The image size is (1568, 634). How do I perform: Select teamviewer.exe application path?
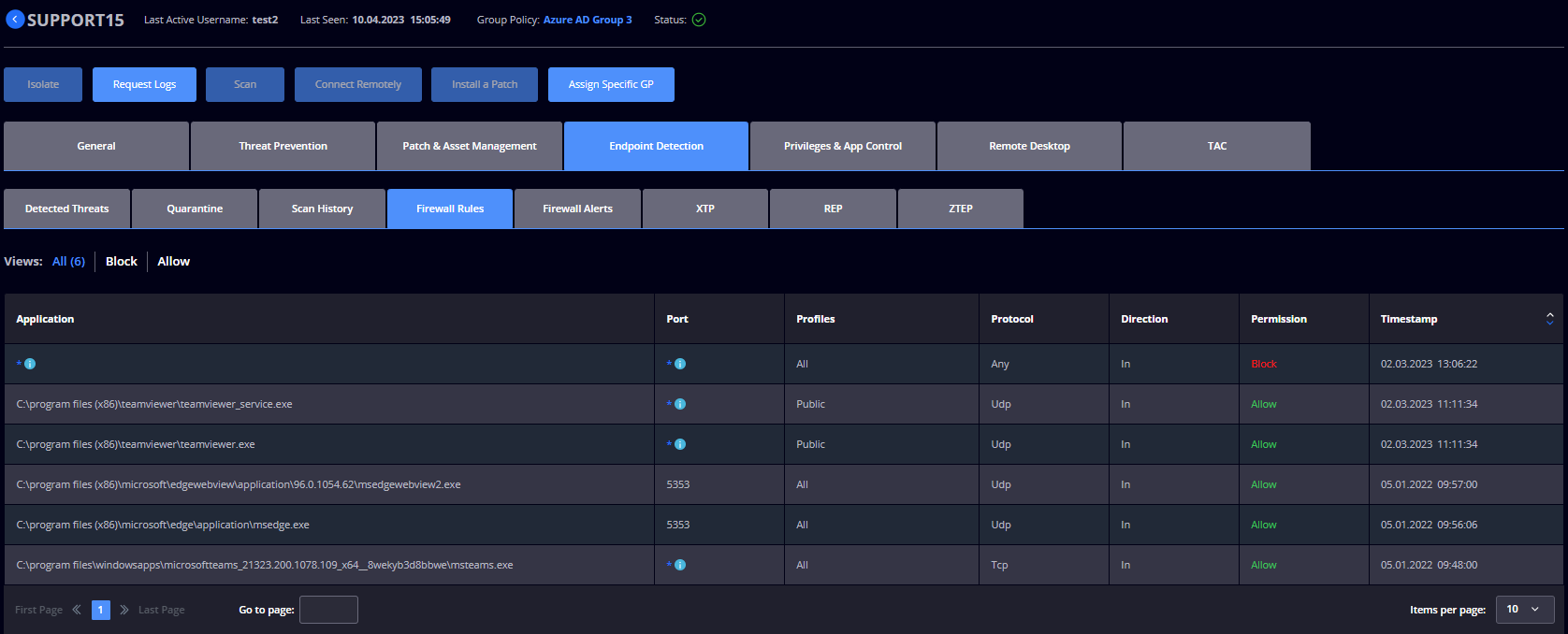click(136, 444)
